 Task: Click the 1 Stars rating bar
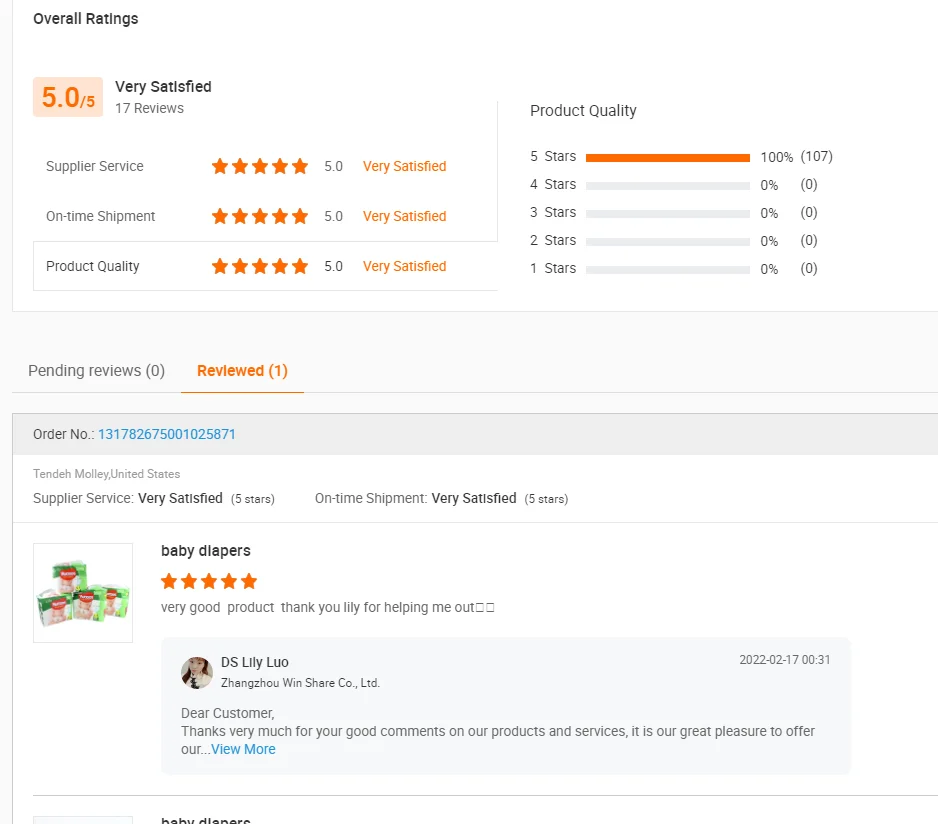coord(667,269)
